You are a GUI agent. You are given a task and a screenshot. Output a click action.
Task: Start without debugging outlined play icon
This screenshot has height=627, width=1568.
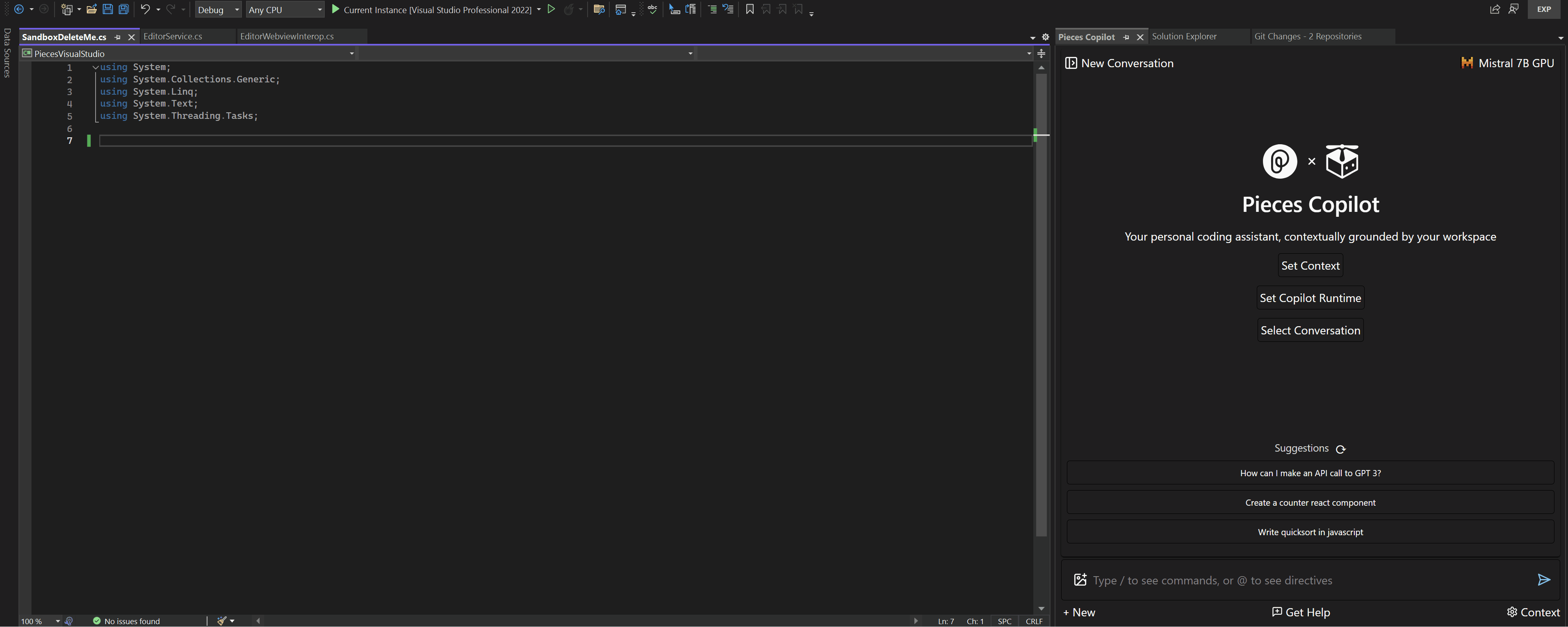click(x=551, y=9)
